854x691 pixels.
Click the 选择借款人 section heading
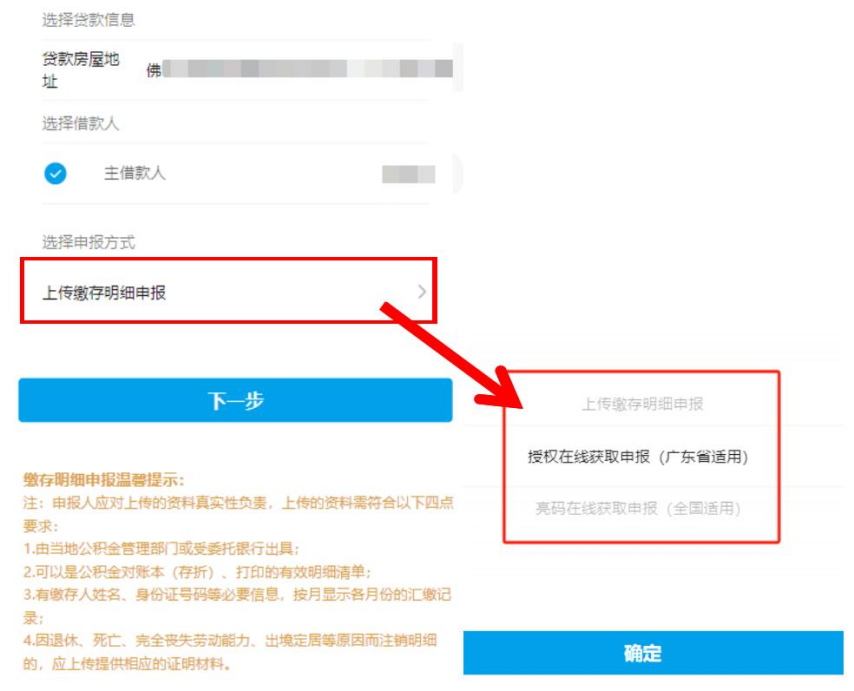tap(81, 124)
